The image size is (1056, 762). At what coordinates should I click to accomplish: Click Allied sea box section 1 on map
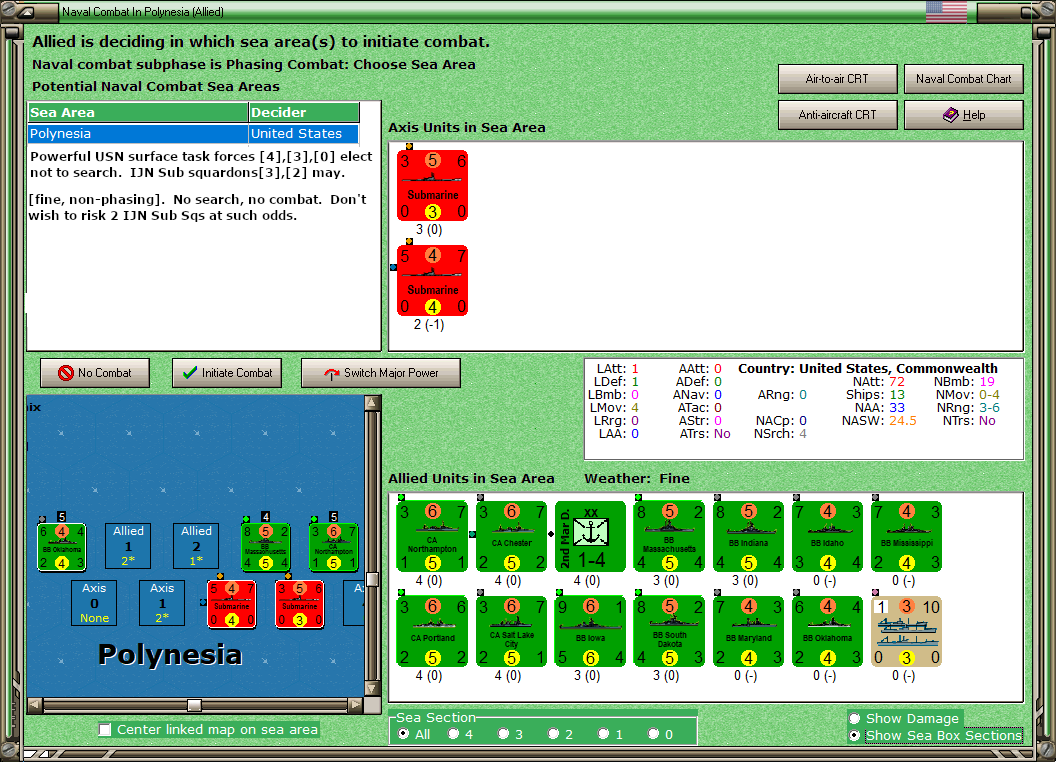[128, 546]
